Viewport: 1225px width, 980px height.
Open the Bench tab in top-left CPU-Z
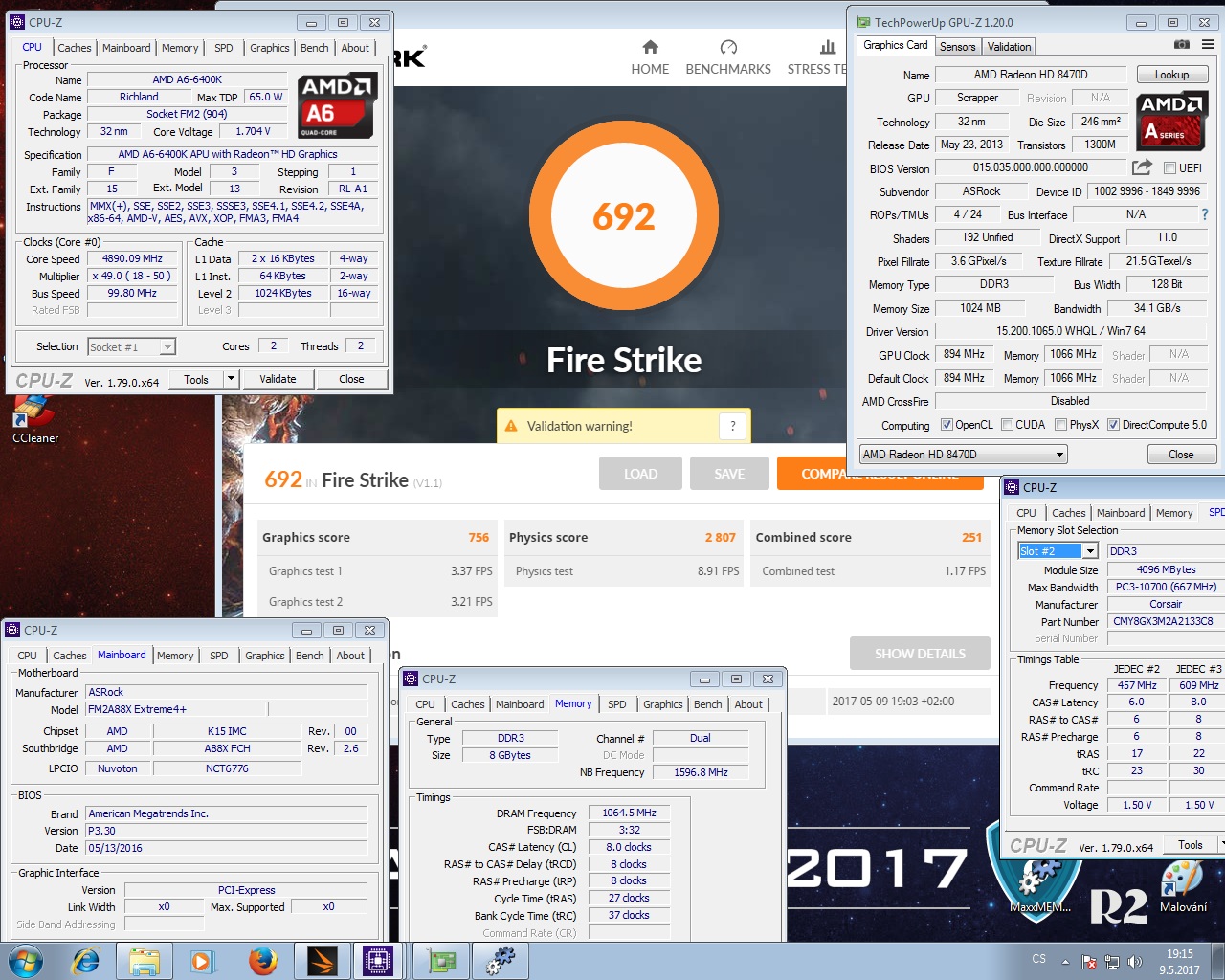[x=314, y=48]
